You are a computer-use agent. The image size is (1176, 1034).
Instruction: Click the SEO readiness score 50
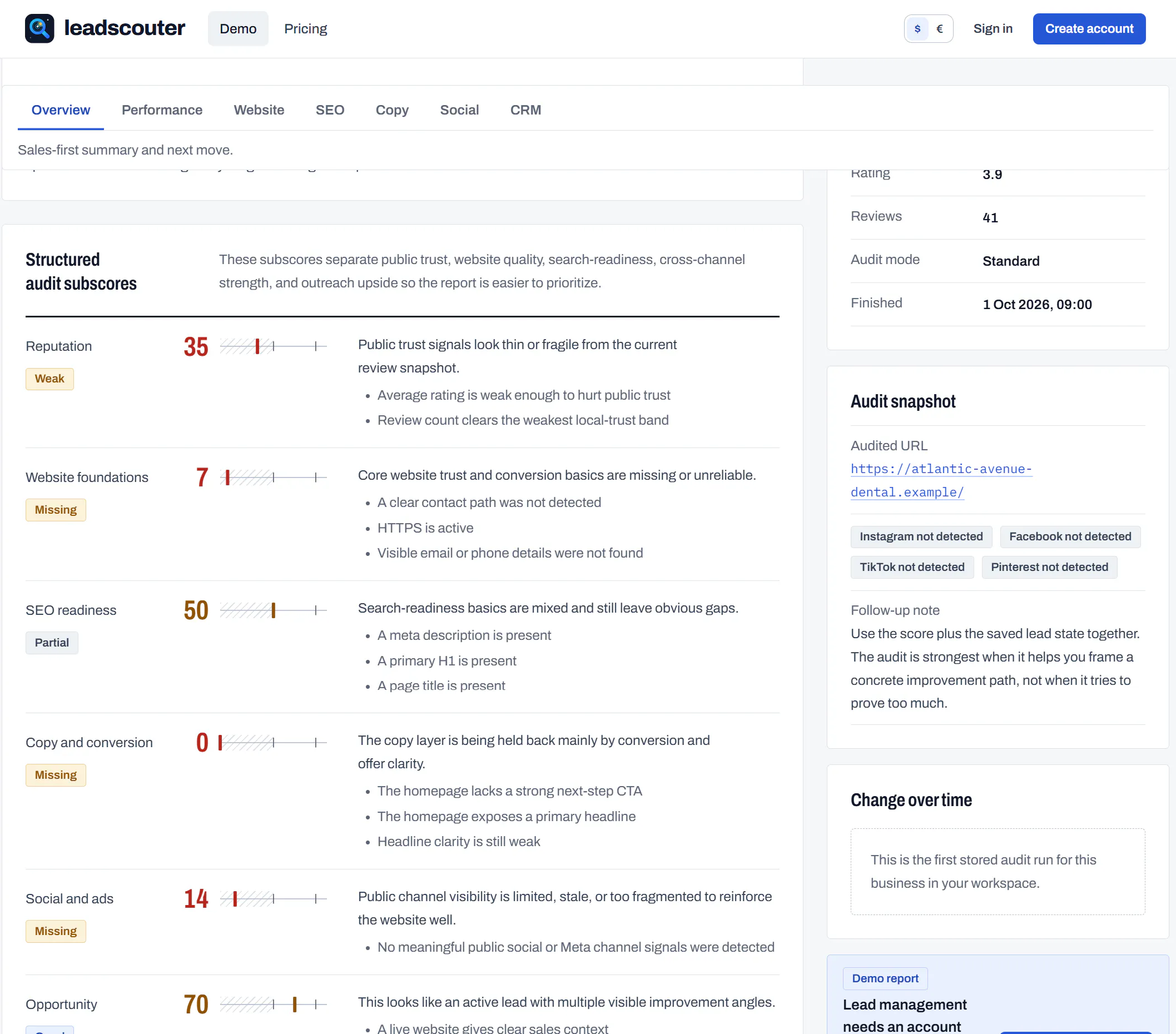(196, 610)
